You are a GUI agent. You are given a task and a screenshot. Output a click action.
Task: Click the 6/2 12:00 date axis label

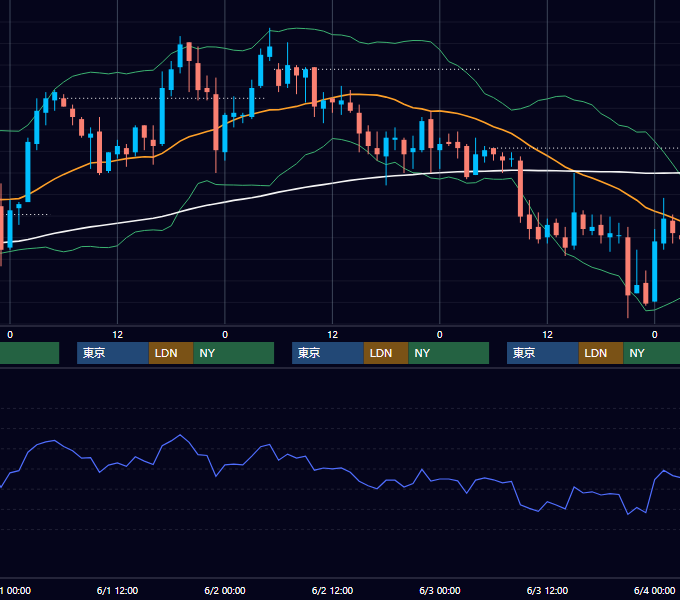[332, 590]
